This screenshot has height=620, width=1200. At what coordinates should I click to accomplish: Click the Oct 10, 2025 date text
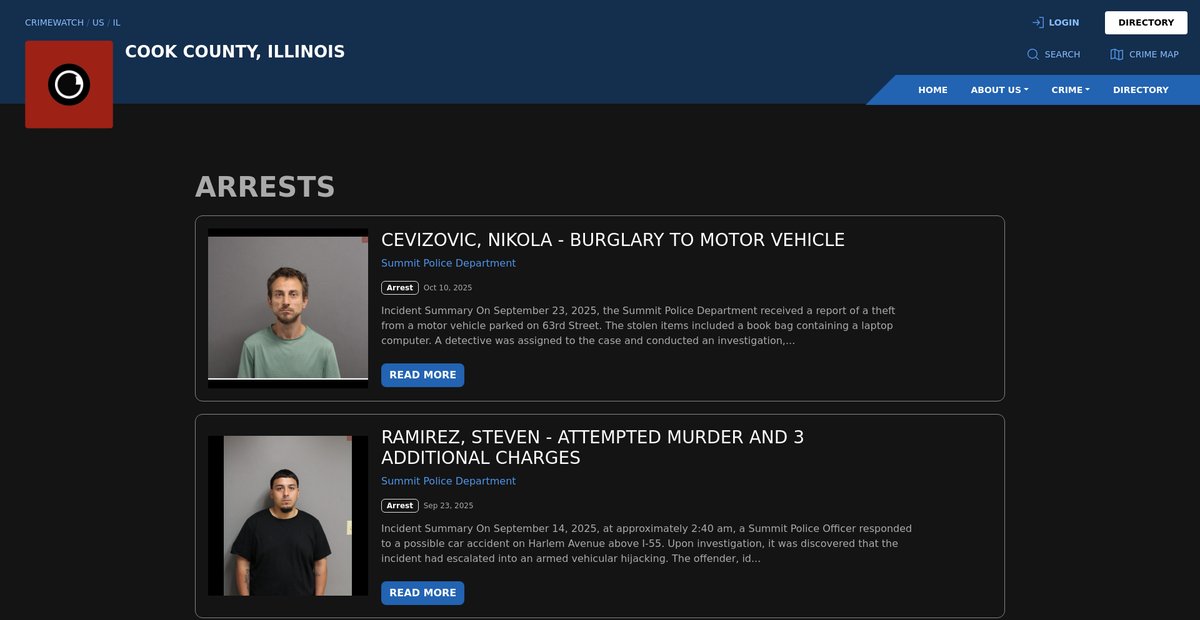(448, 288)
